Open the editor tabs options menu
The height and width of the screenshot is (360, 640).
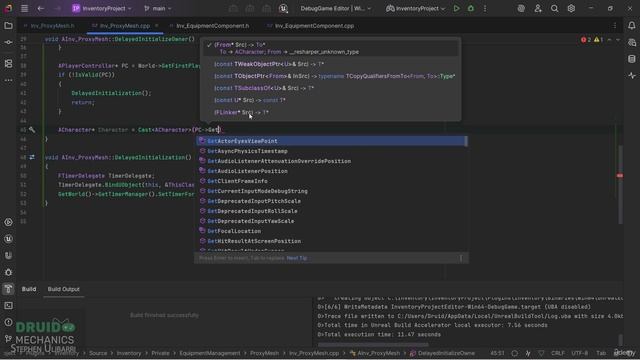pos(615,26)
